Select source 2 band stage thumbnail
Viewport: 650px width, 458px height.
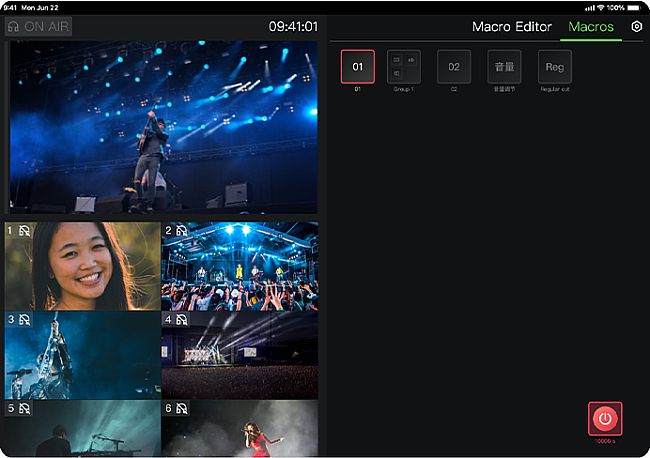tap(240, 266)
